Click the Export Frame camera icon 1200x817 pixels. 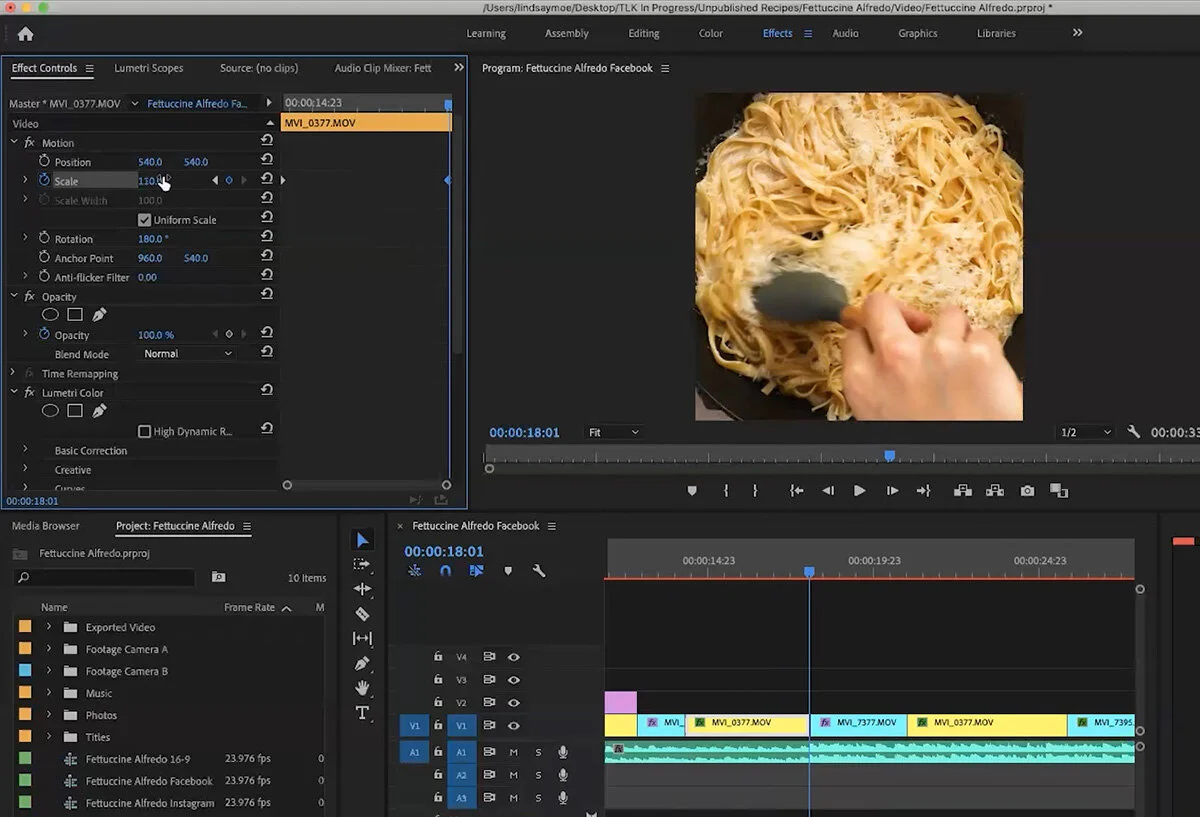pyautogui.click(x=1027, y=491)
